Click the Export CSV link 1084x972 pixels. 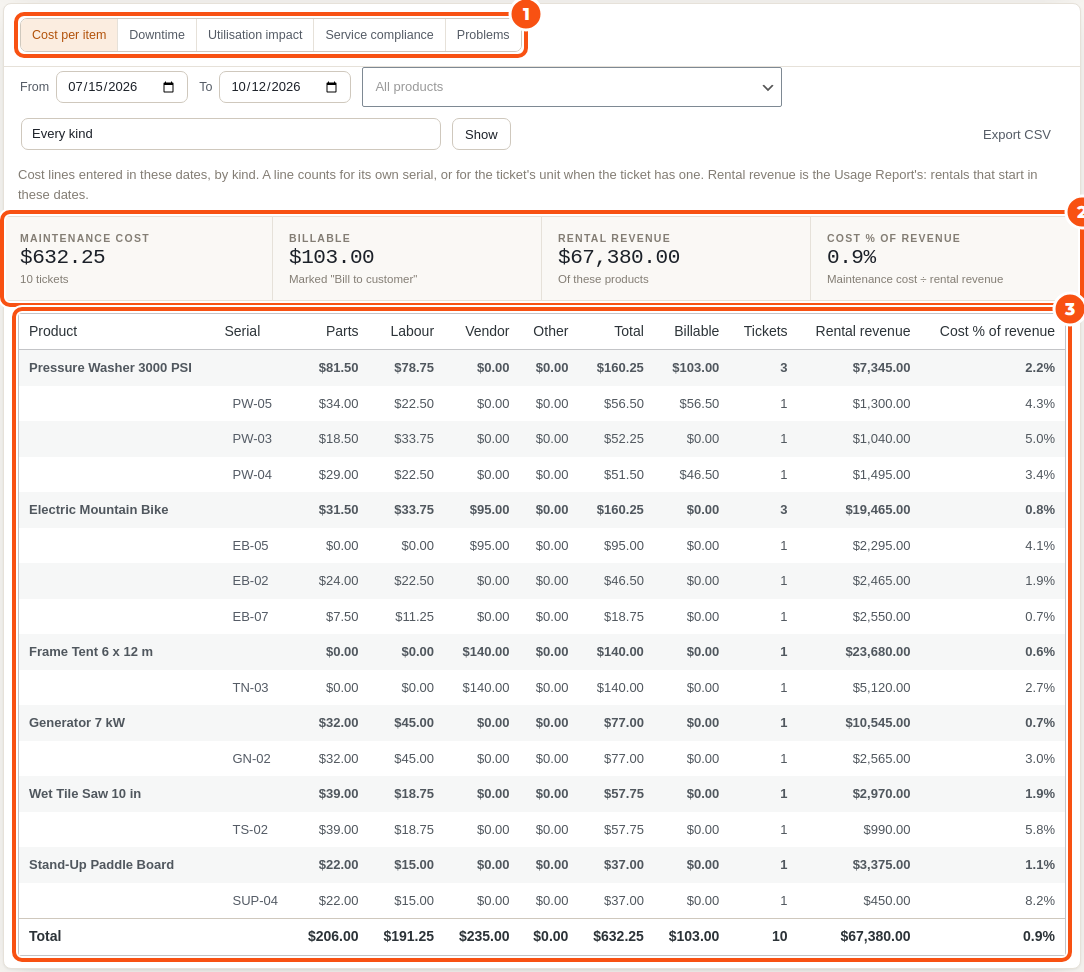pyautogui.click(x=1016, y=135)
